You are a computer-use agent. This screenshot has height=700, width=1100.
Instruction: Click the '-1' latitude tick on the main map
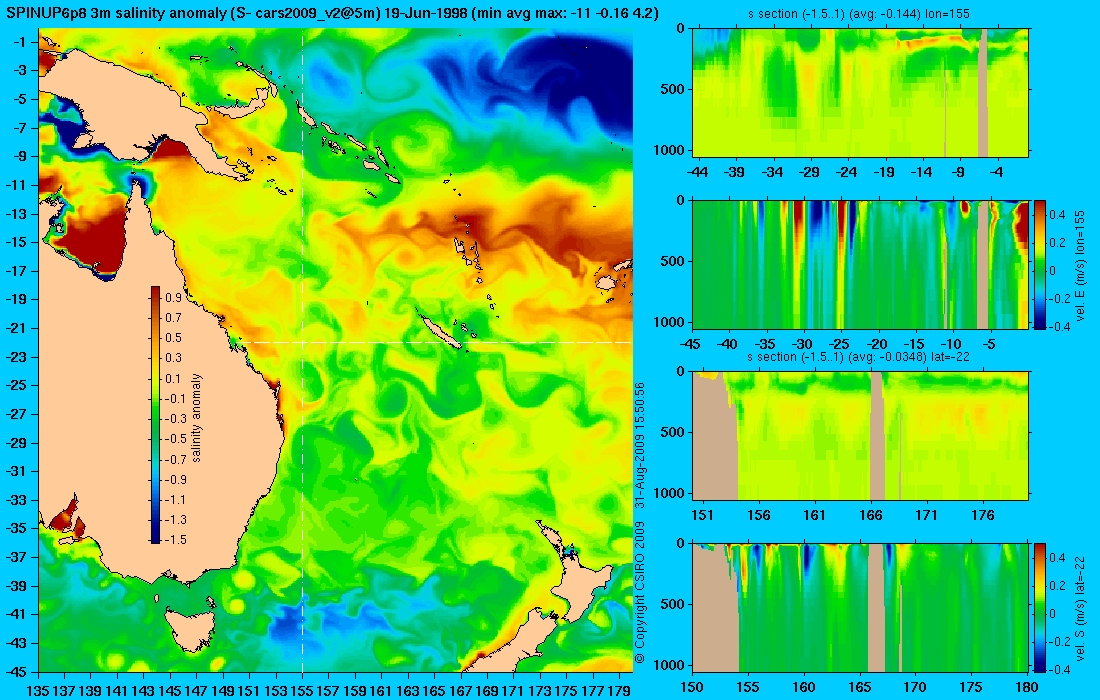point(19,42)
